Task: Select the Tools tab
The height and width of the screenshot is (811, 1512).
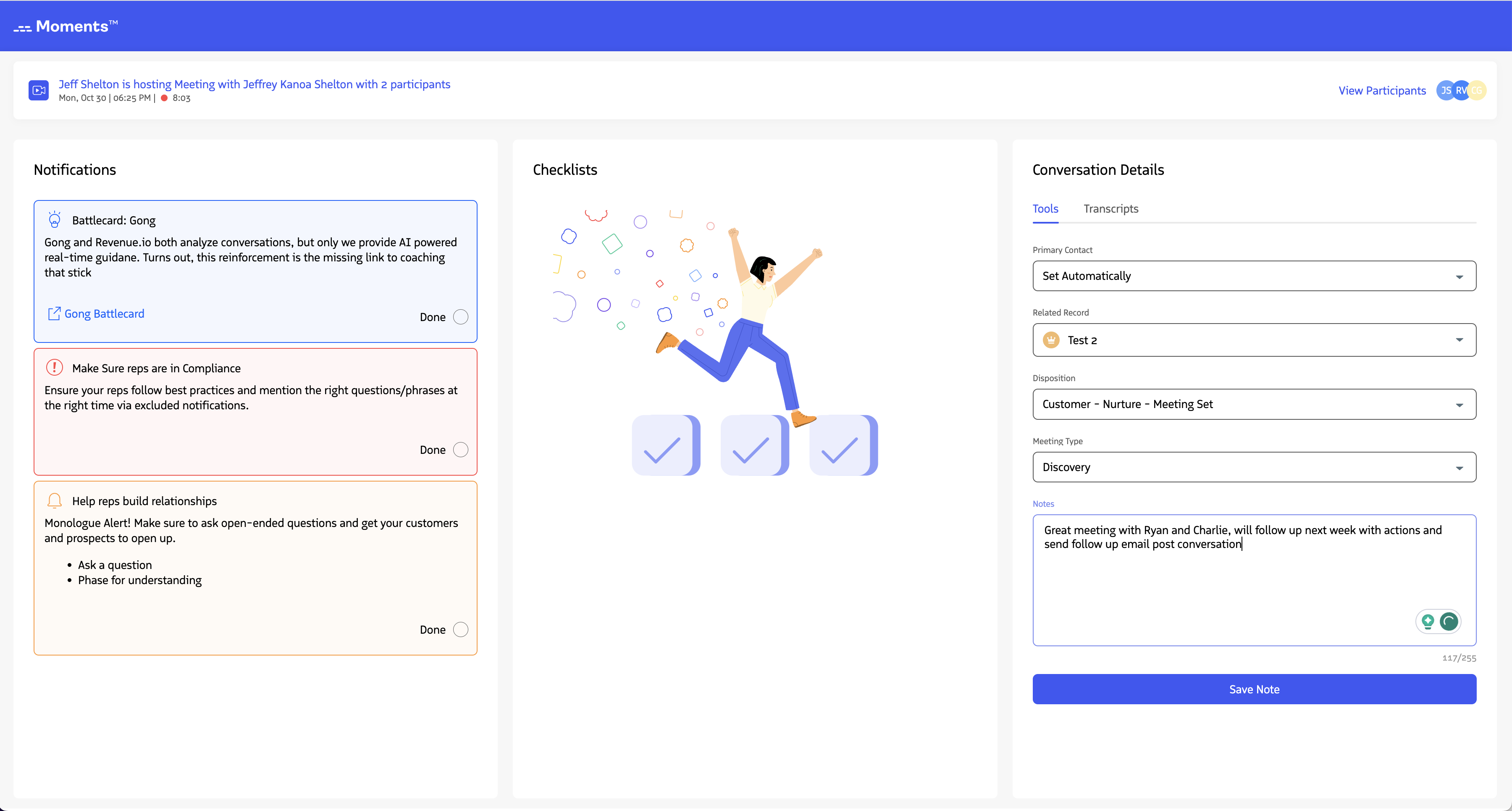Action: tap(1045, 208)
